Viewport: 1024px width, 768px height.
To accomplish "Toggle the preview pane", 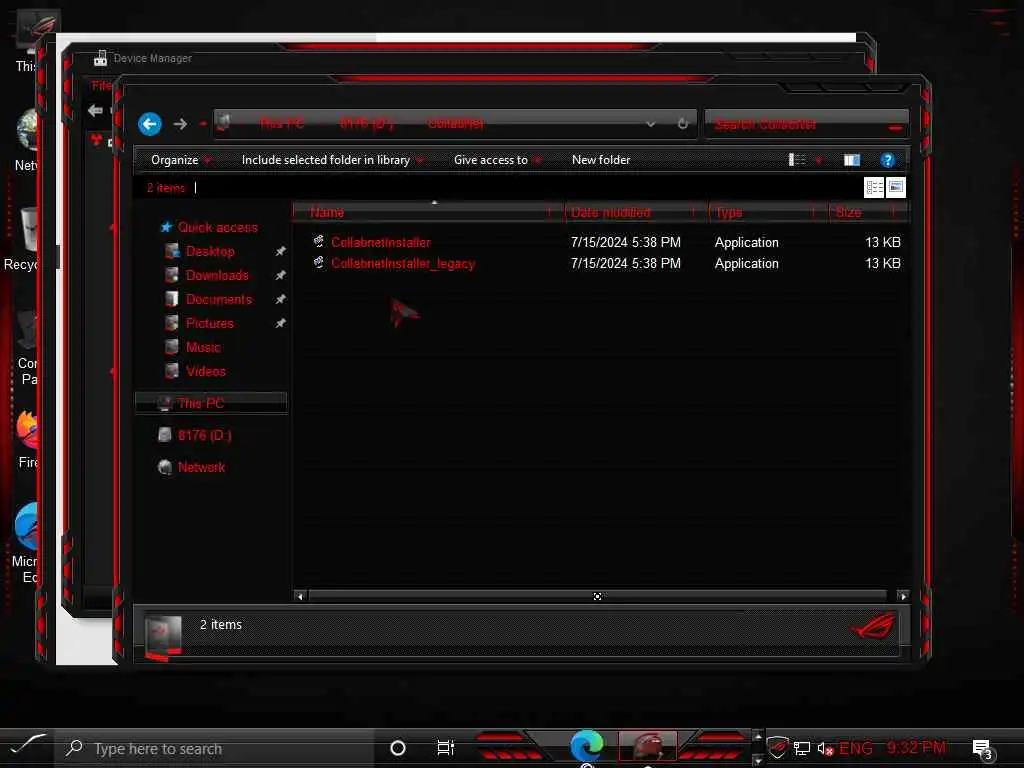I will click(x=852, y=160).
